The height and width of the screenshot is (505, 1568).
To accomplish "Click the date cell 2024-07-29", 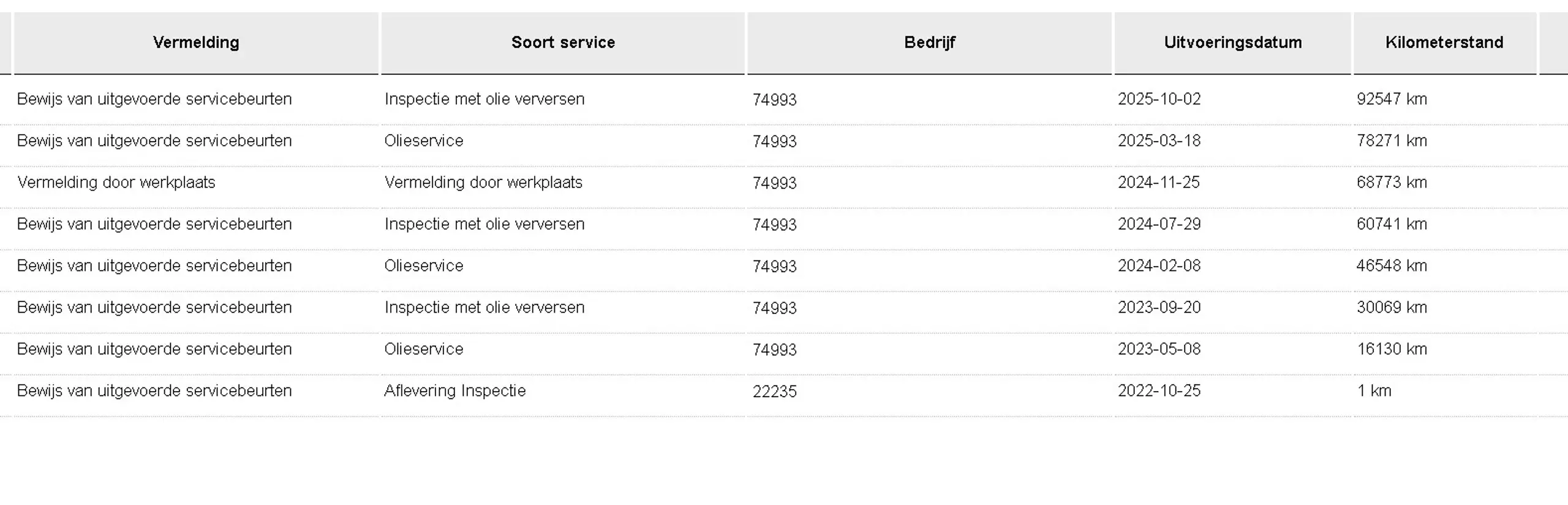I will [1159, 224].
